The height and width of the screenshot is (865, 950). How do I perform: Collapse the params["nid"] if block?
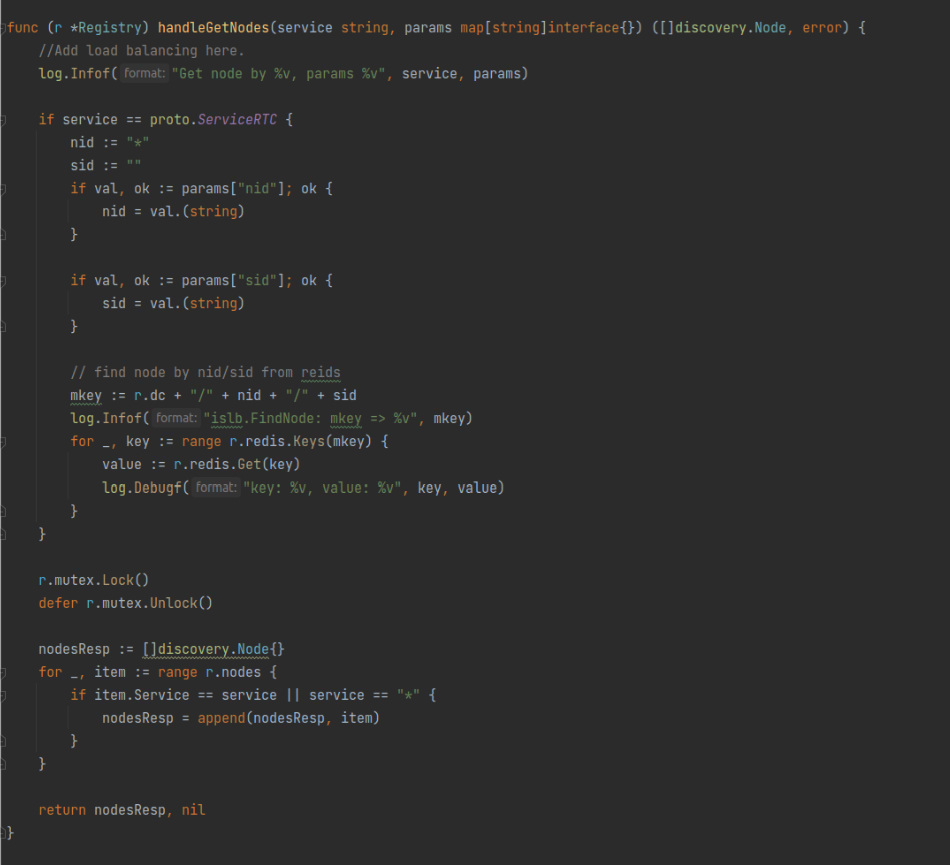tap(3, 189)
